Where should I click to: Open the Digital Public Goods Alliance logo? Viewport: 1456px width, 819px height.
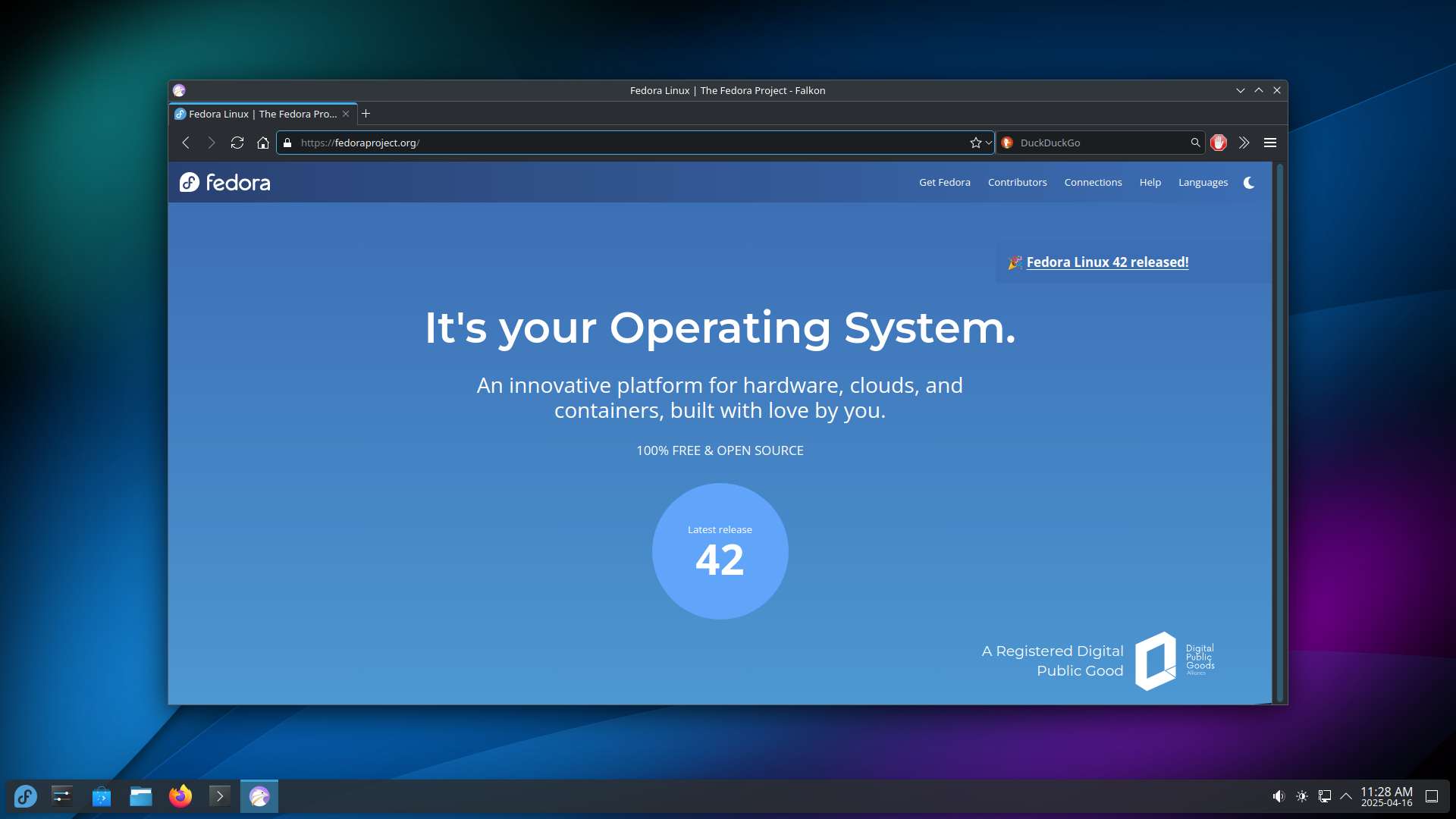coord(1175,661)
